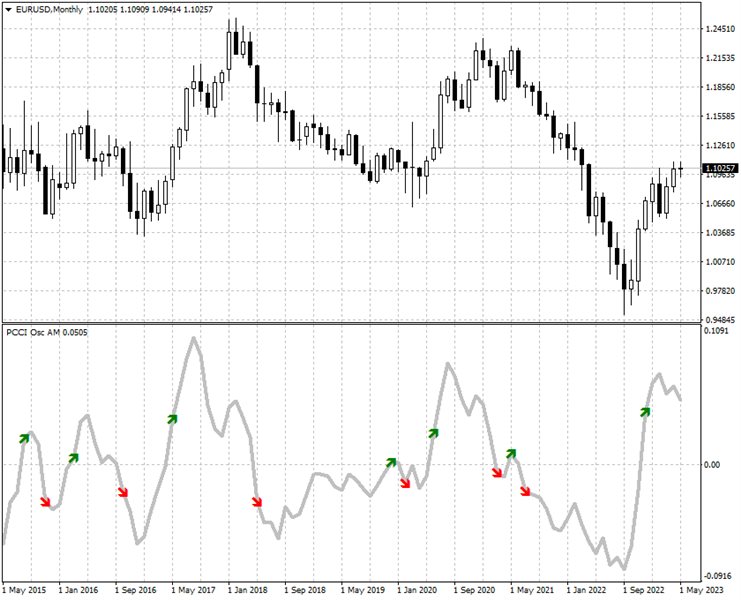Click the 1 Sep 2022 date label

pyautogui.click(x=643, y=590)
